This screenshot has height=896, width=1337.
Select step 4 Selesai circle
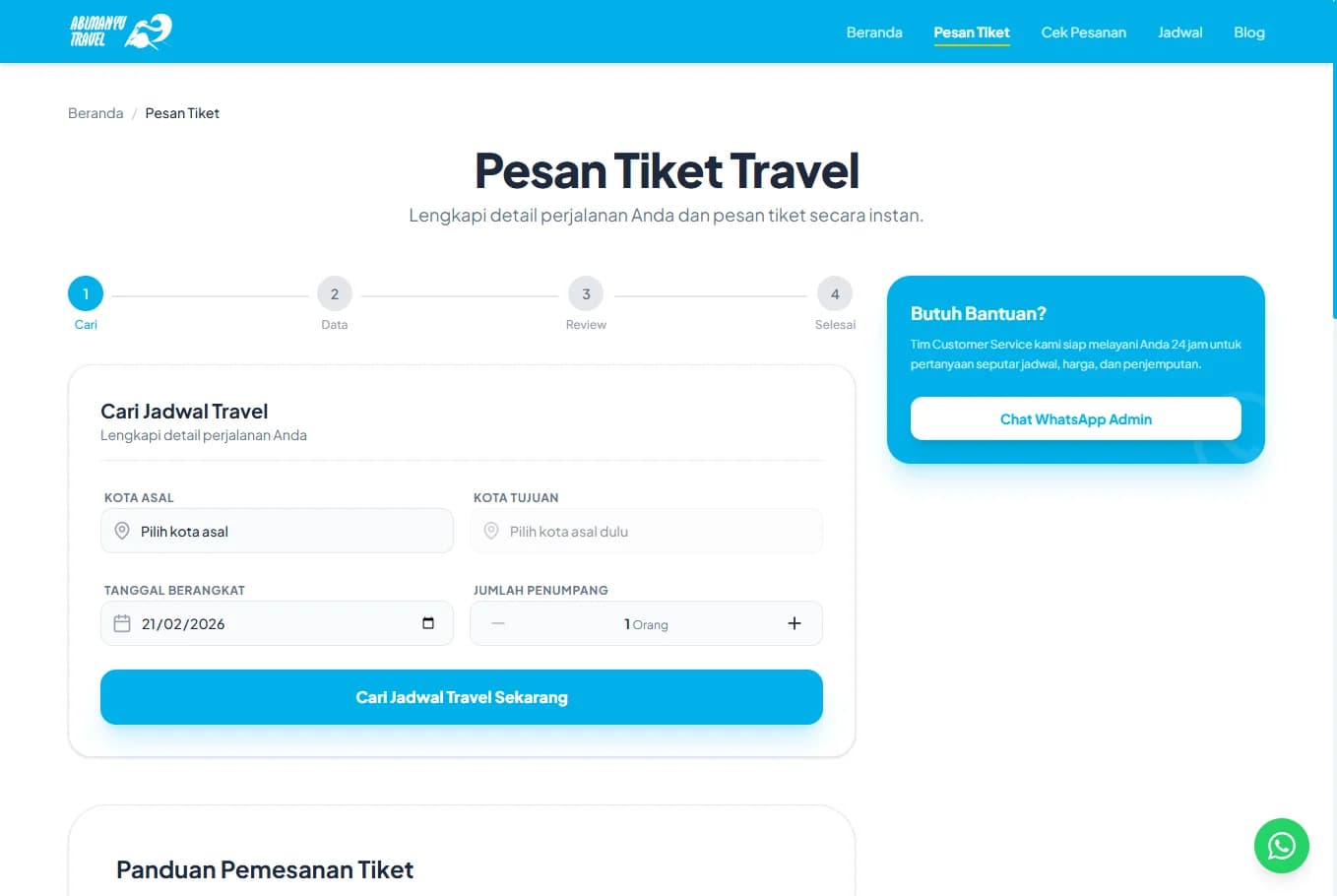[x=835, y=293]
